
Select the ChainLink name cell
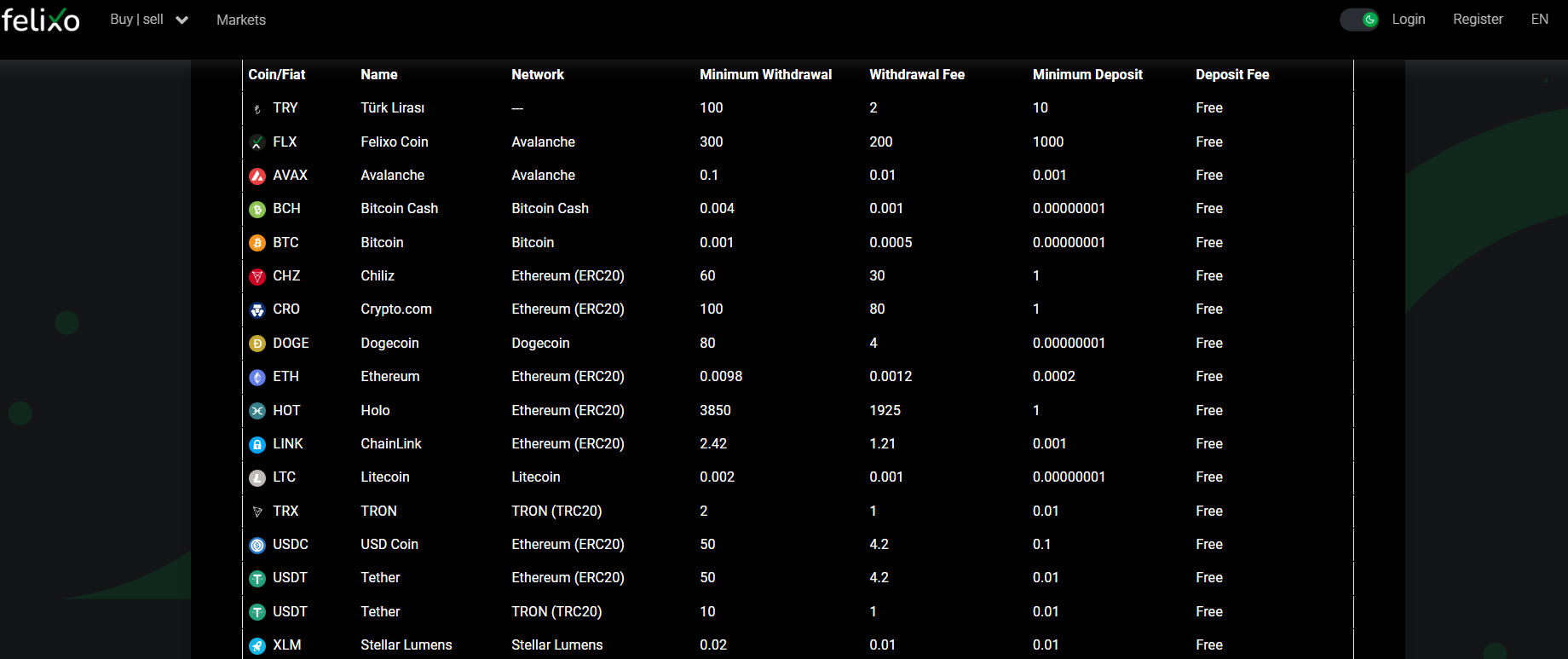tap(391, 443)
